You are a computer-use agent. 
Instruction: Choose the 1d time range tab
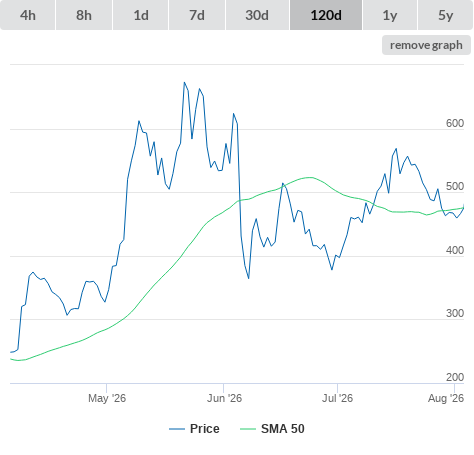[141, 15]
